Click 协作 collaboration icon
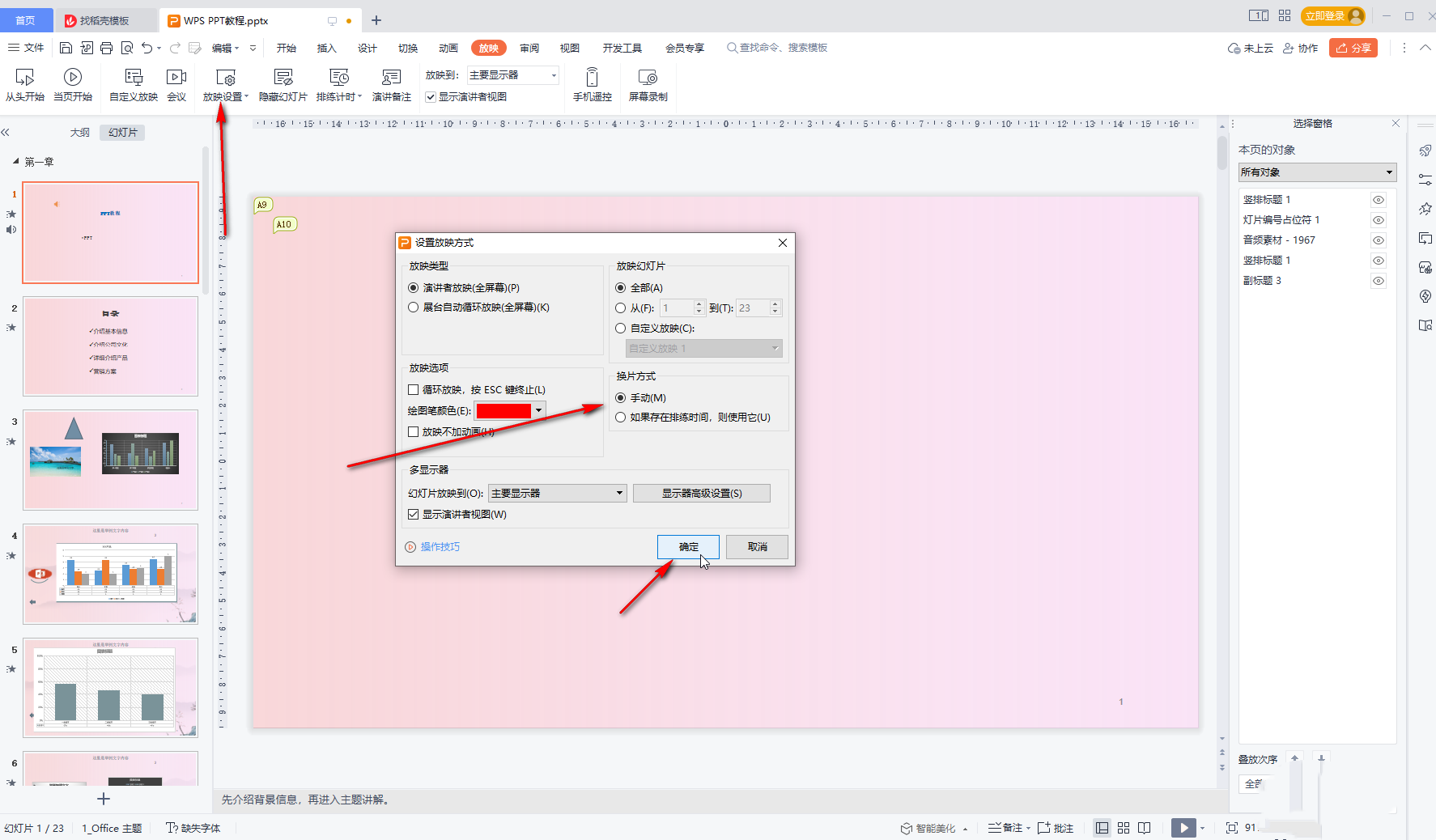1436x840 pixels. [x=1289, y=49]
